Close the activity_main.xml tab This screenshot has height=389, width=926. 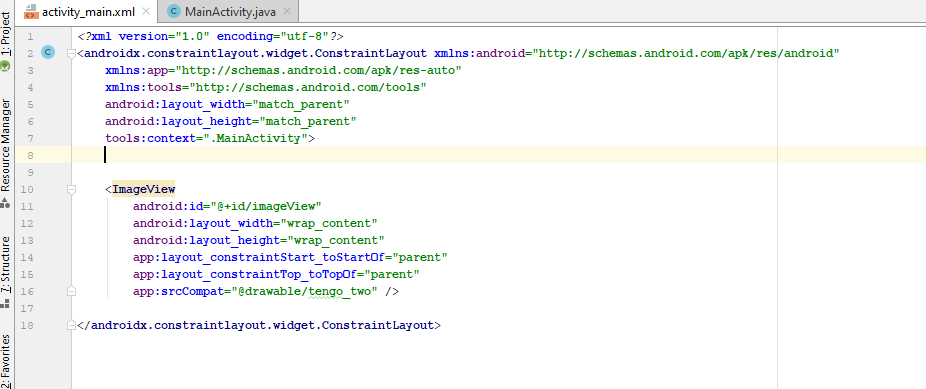[146, 11]
